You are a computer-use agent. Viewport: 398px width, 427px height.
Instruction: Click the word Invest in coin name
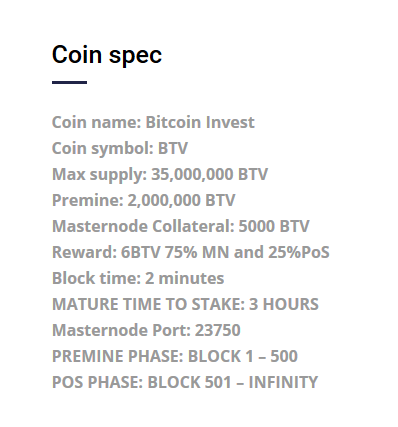230,122
